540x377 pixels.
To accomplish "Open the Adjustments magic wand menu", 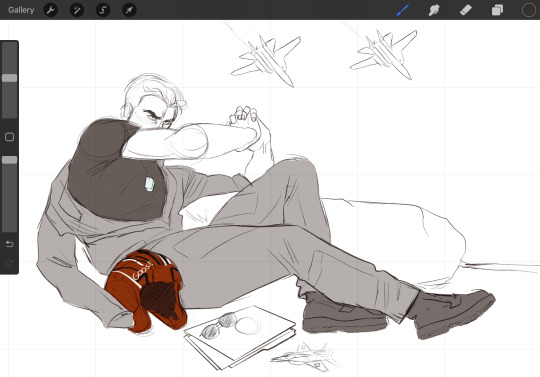I will coord(77,10).
